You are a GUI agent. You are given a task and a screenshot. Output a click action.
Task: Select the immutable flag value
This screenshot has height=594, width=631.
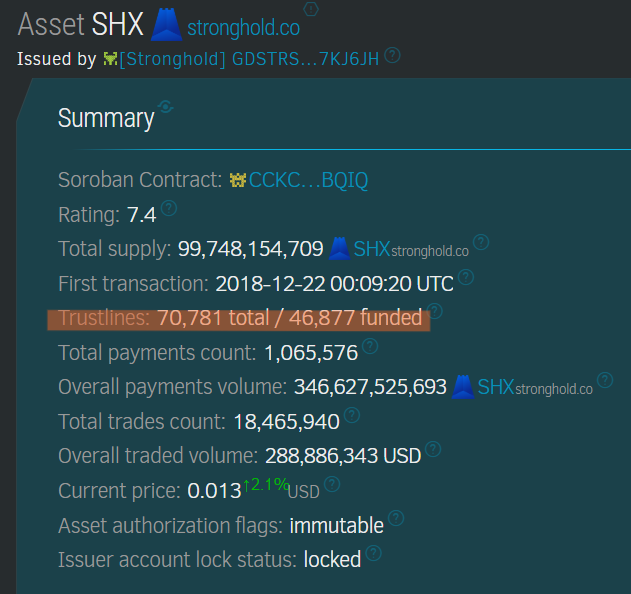coord(336,526)
